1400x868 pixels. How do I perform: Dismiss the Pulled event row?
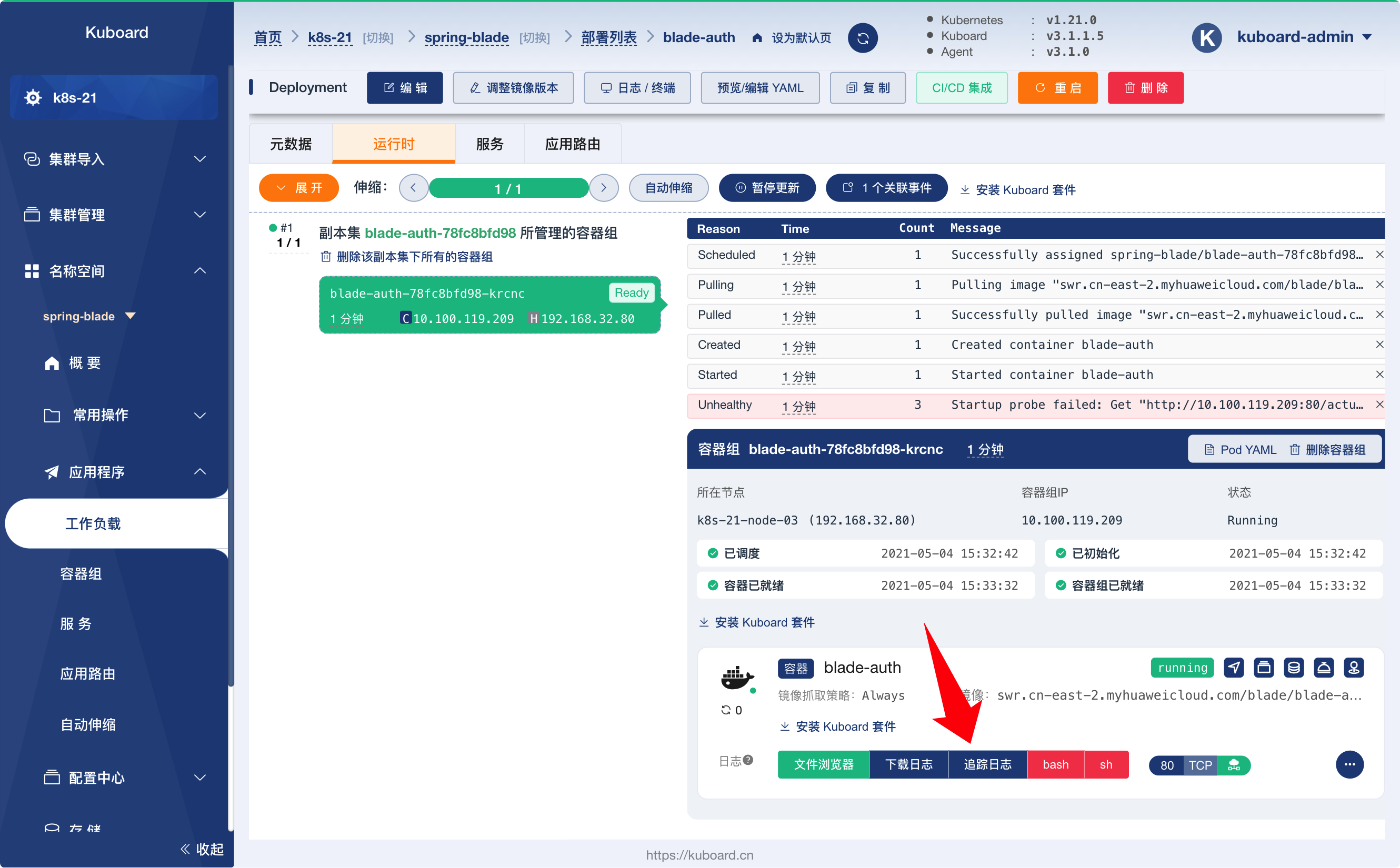1379,314
